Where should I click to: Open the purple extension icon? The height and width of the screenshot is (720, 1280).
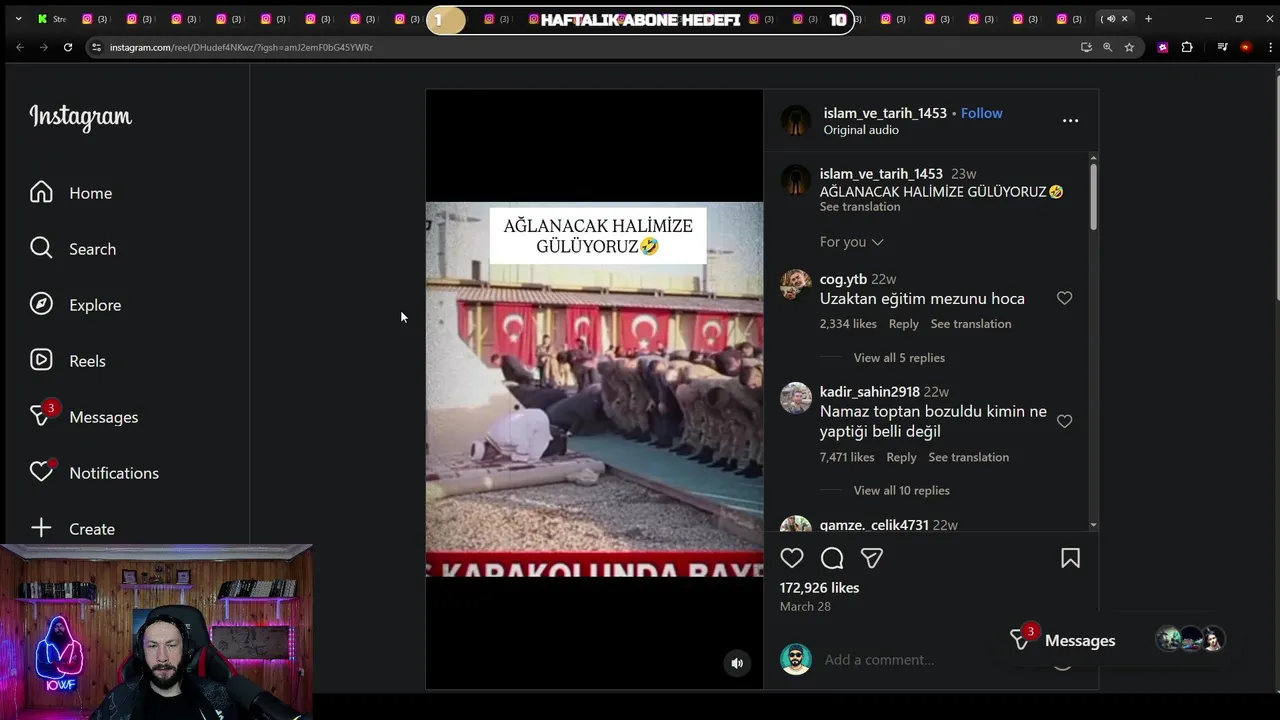click(x=1162, y=47)
